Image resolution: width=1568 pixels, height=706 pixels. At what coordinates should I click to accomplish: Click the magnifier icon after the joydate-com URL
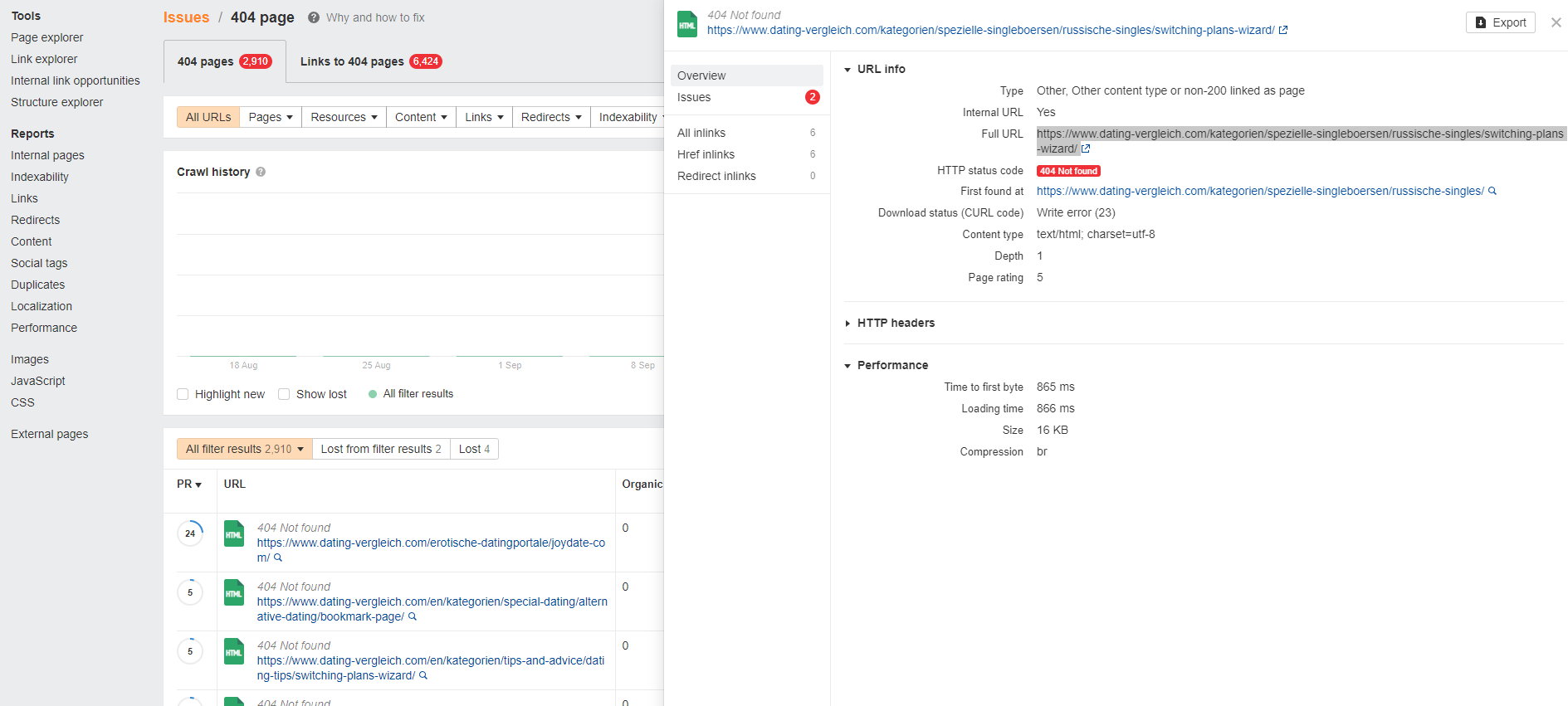278,557
